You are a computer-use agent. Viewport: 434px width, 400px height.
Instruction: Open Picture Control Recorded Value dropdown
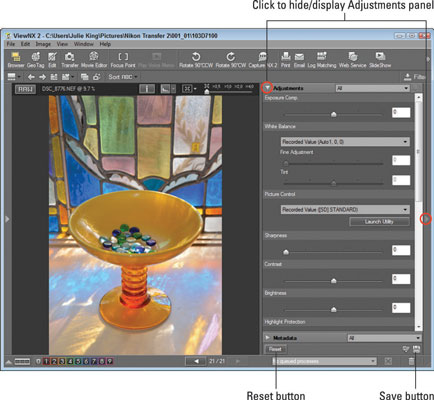(345, 210)
